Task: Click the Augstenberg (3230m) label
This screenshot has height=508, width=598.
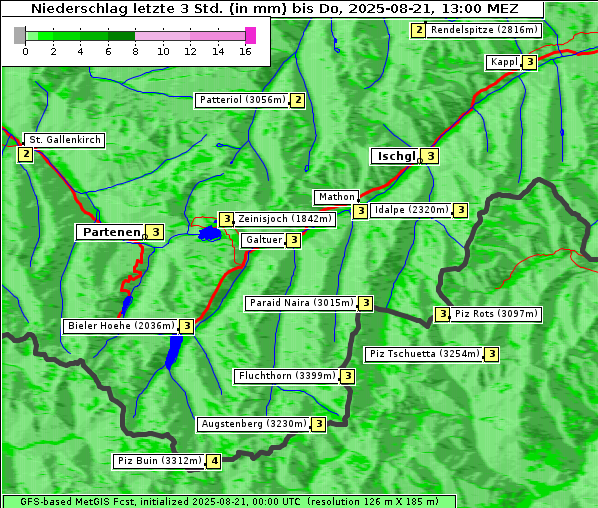Action: click(x=254, y=424)
